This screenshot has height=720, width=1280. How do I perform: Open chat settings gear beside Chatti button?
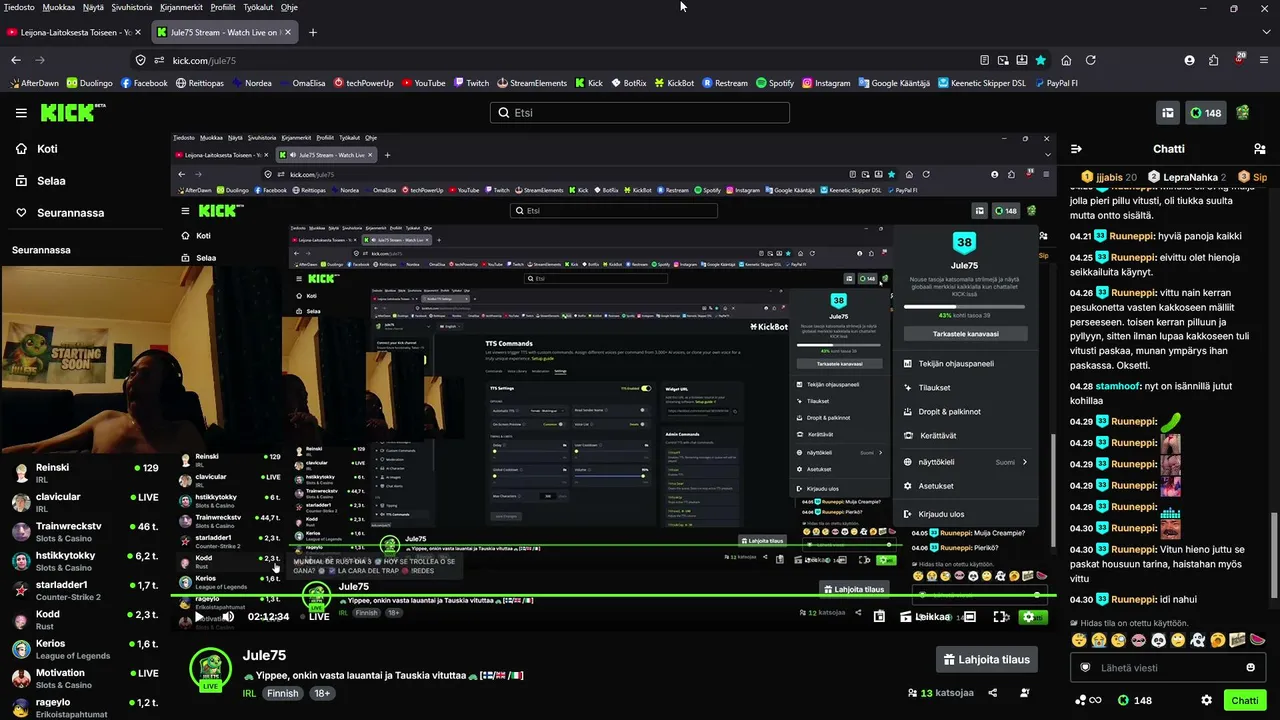point(1206,700)
